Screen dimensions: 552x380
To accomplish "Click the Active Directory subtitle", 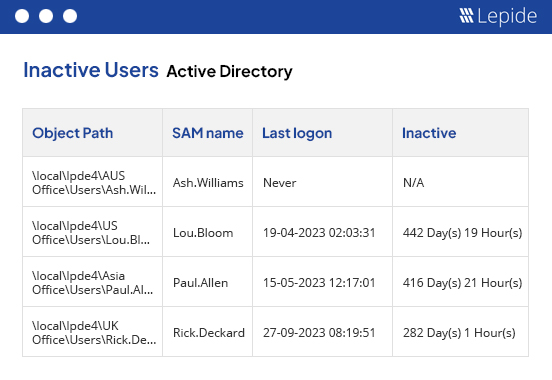I will click(229, 71).
